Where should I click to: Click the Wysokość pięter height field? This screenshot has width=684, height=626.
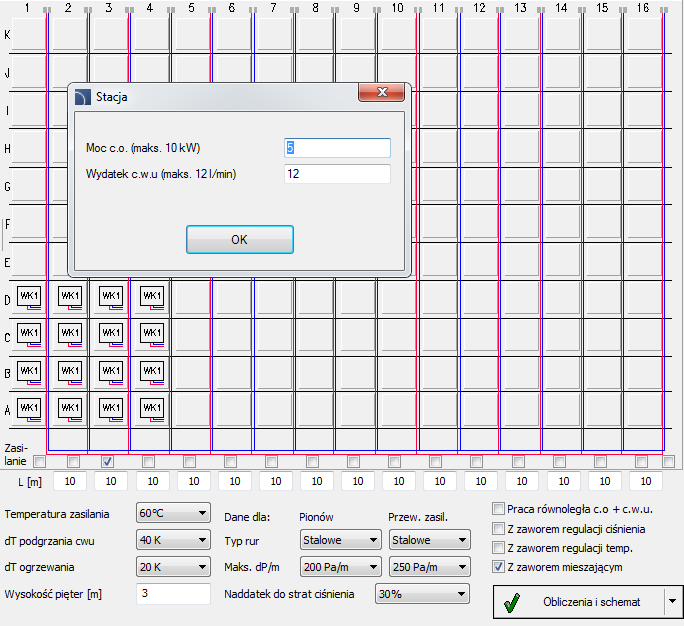click(173, 594)
